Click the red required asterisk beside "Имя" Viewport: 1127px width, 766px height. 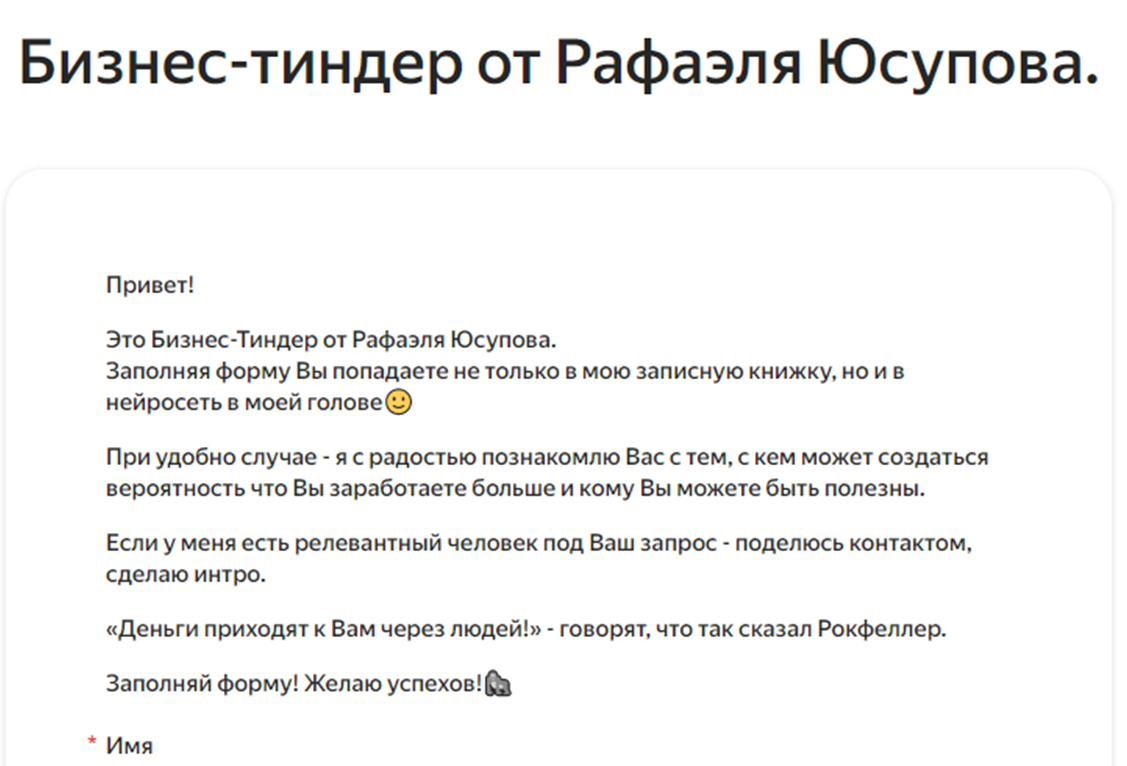[92, 742]
